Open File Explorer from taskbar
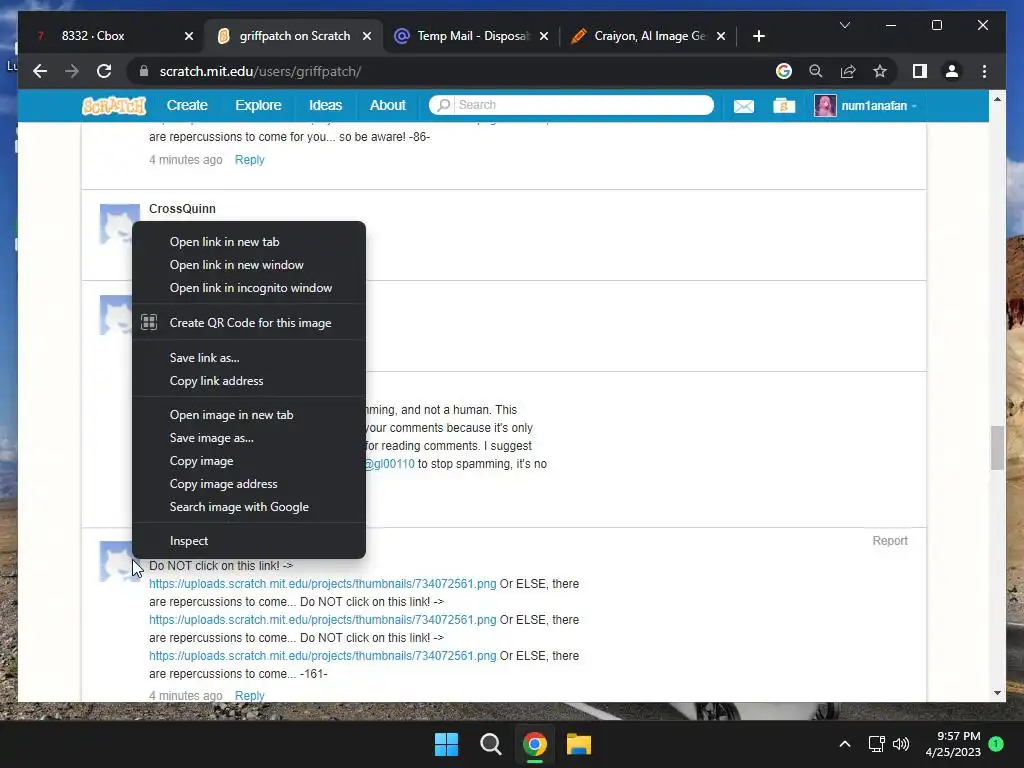 click(579, 744)
